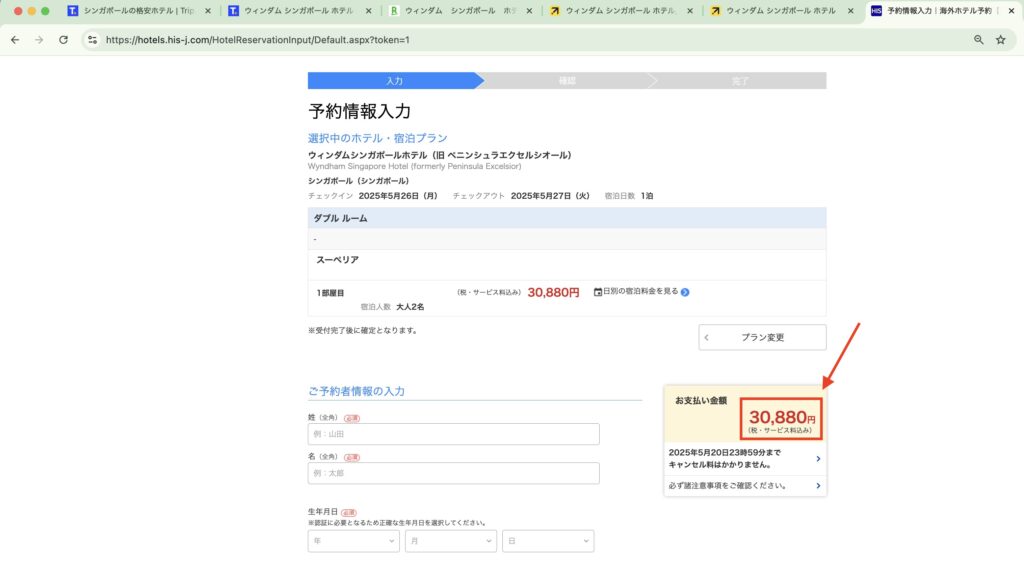1024x563 pixels.
Task: Click the 完了 progress step
Action: [740, 81]
